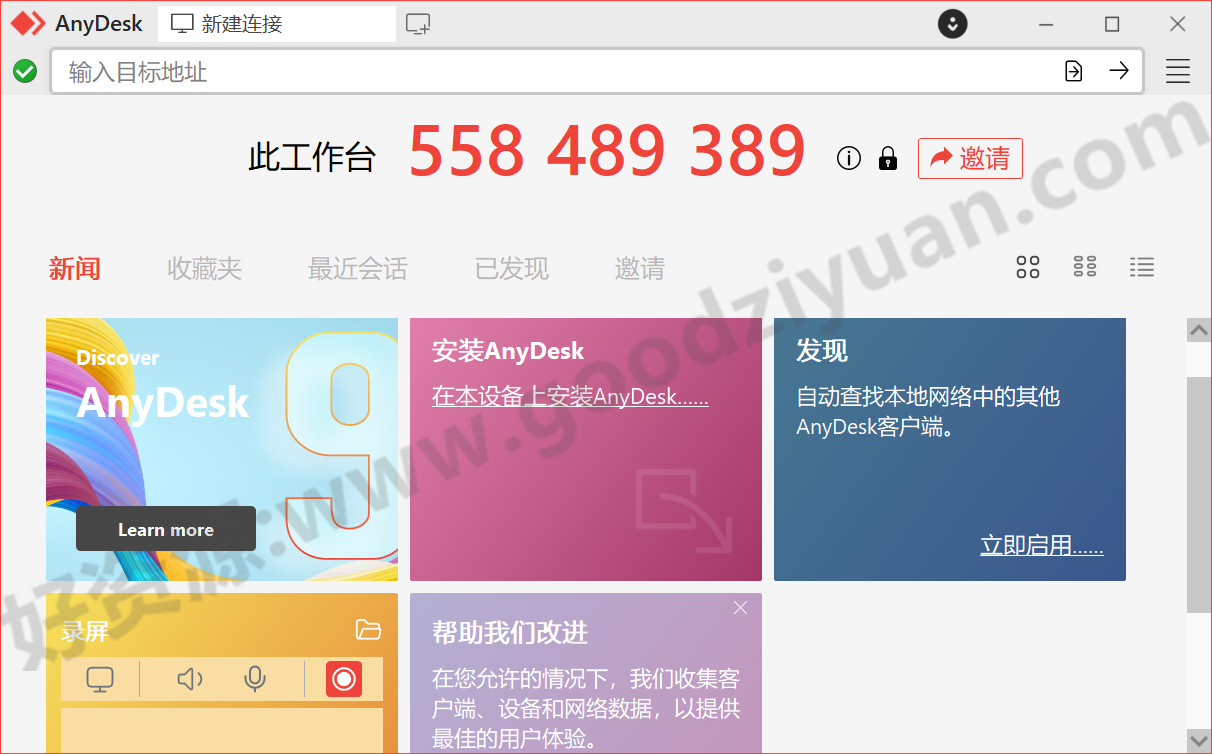Start recording with the red record button

tap(344, 679)
